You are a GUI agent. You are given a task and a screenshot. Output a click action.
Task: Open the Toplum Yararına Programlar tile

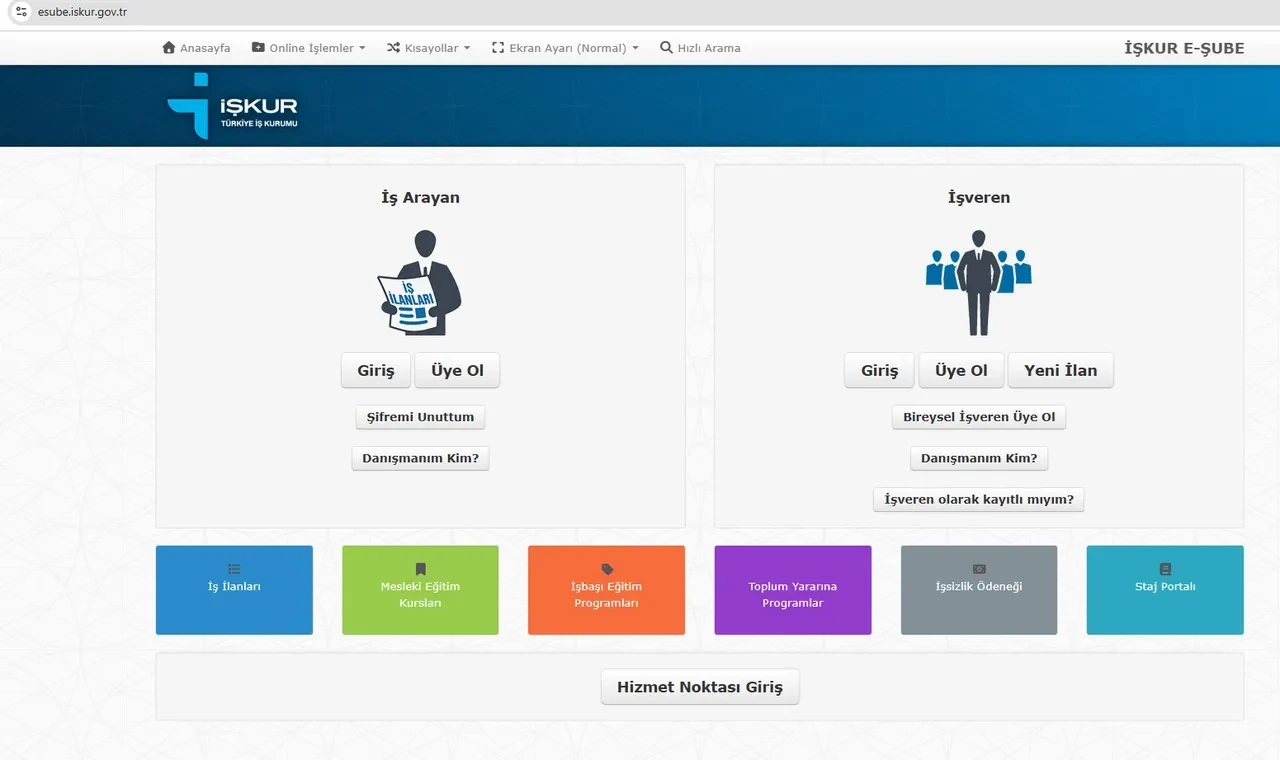coord(793,590)
